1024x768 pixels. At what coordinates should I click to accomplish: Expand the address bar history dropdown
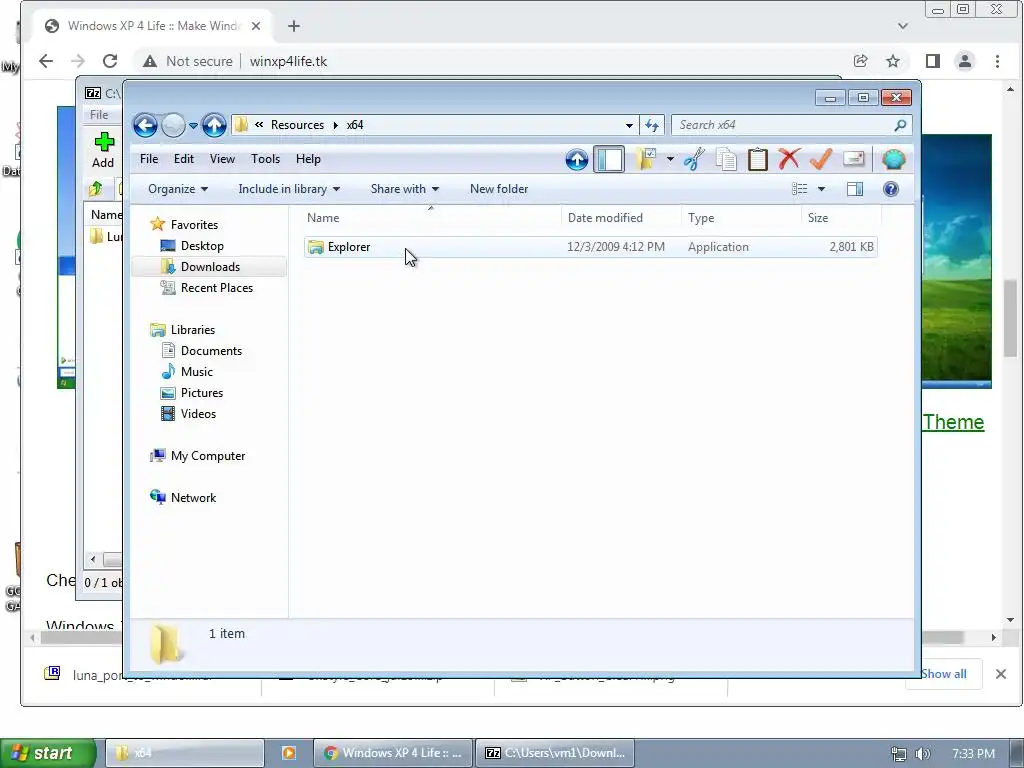629,125
